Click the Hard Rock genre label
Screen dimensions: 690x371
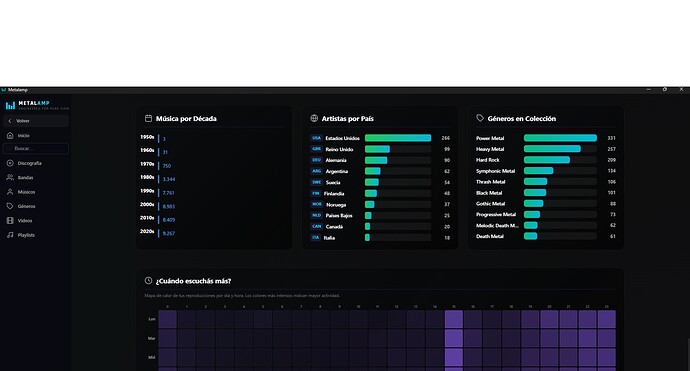click(488, 160)
